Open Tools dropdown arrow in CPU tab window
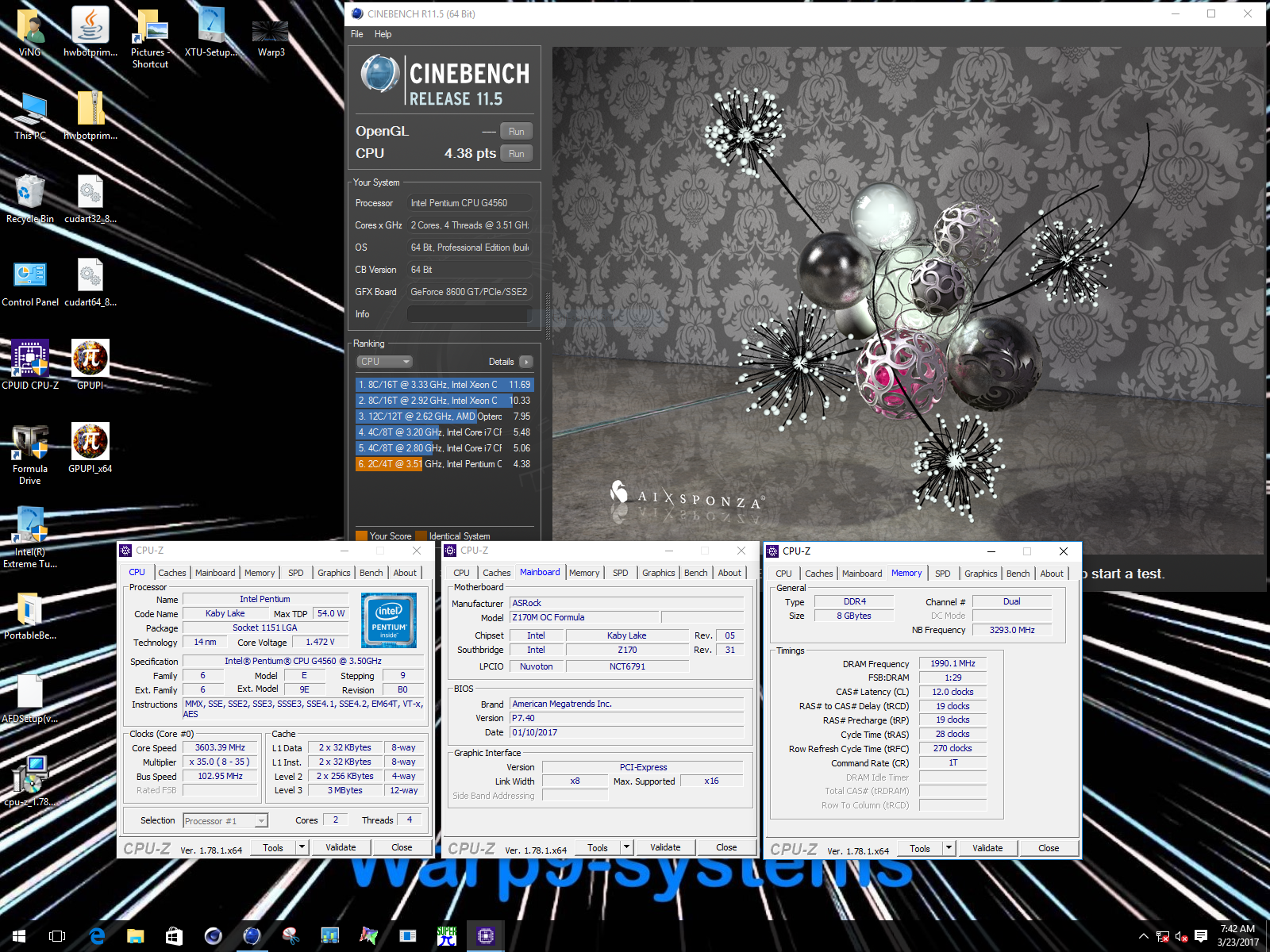 tap(302, 847)
